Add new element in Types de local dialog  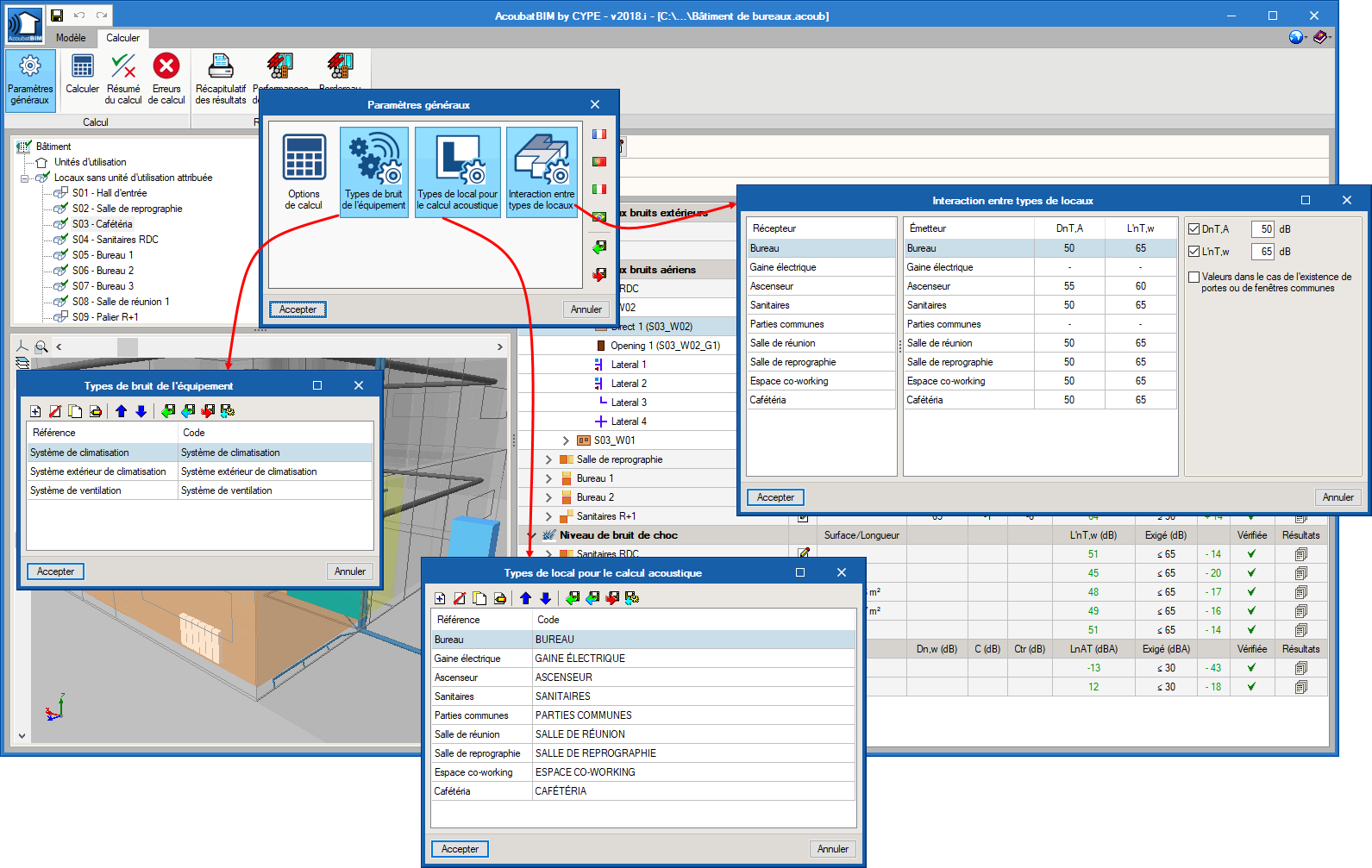(440, 598)
